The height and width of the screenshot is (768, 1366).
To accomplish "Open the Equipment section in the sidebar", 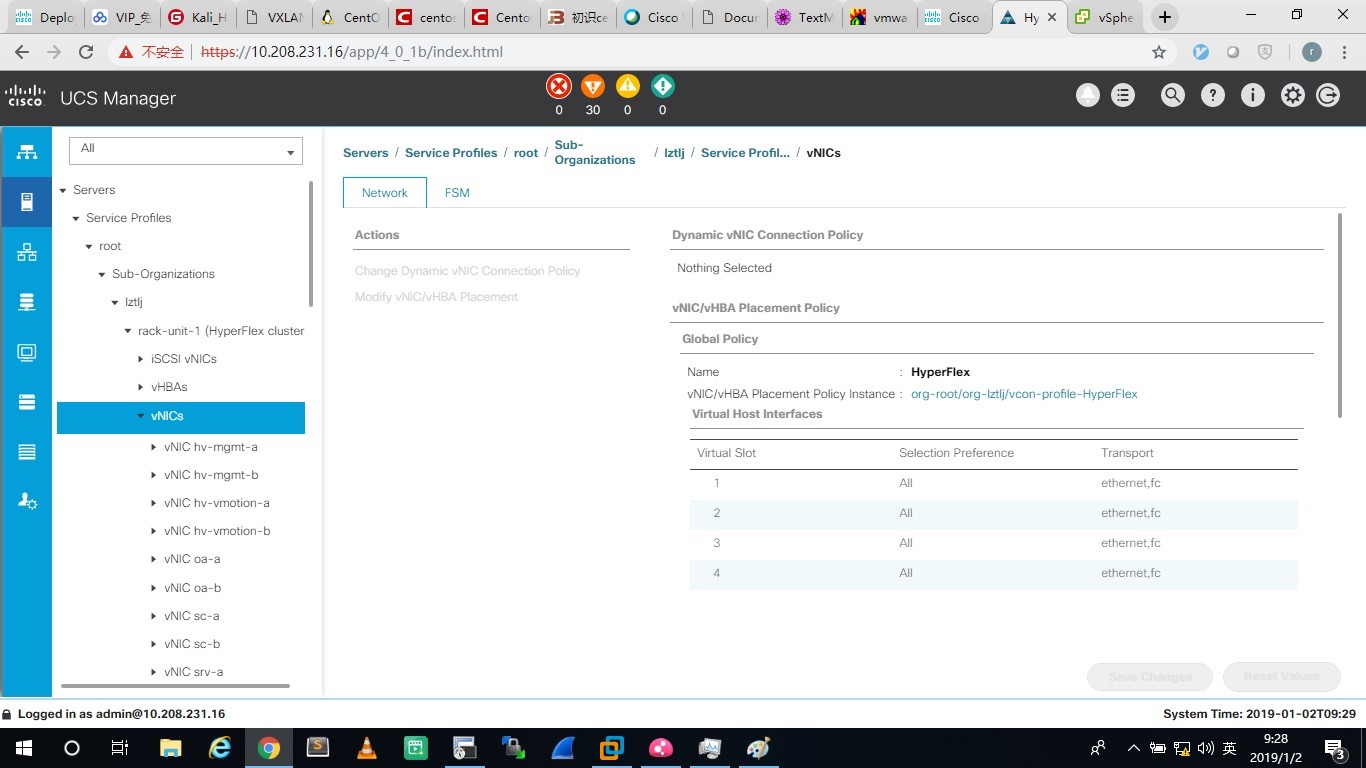I will pyautogui.click(x=27, y=152).
